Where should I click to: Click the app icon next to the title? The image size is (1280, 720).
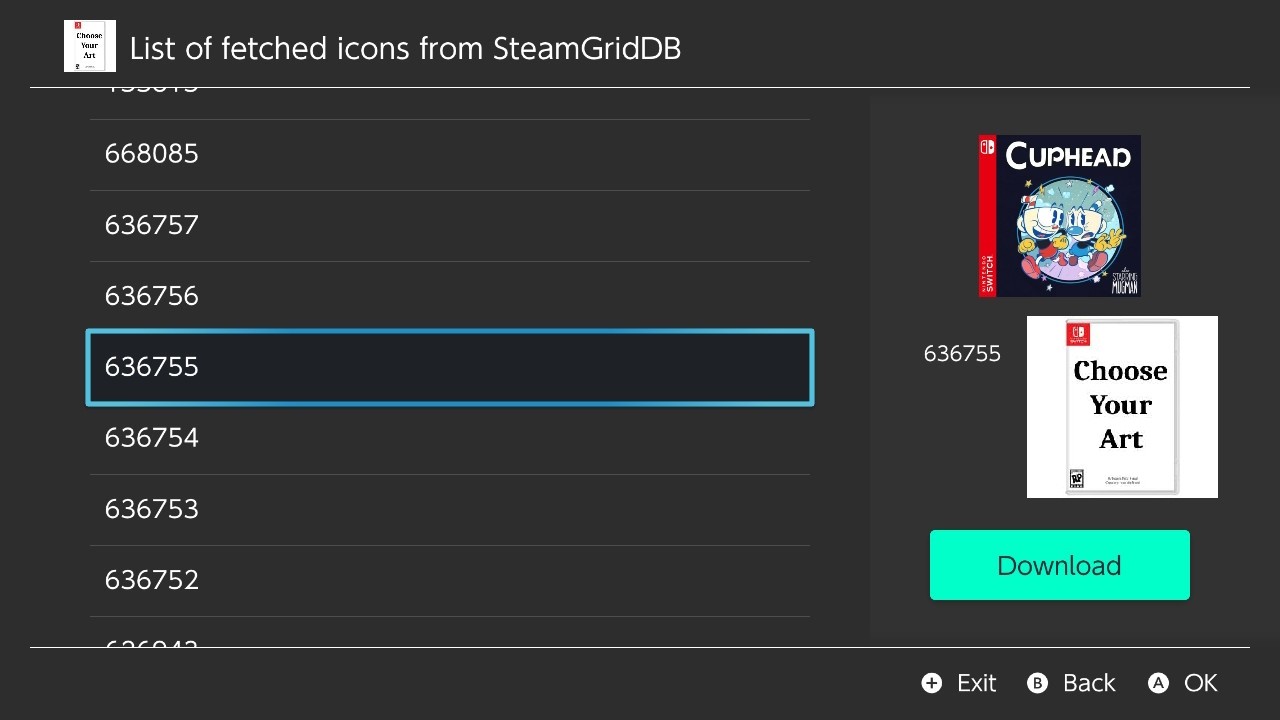[90, 46]
